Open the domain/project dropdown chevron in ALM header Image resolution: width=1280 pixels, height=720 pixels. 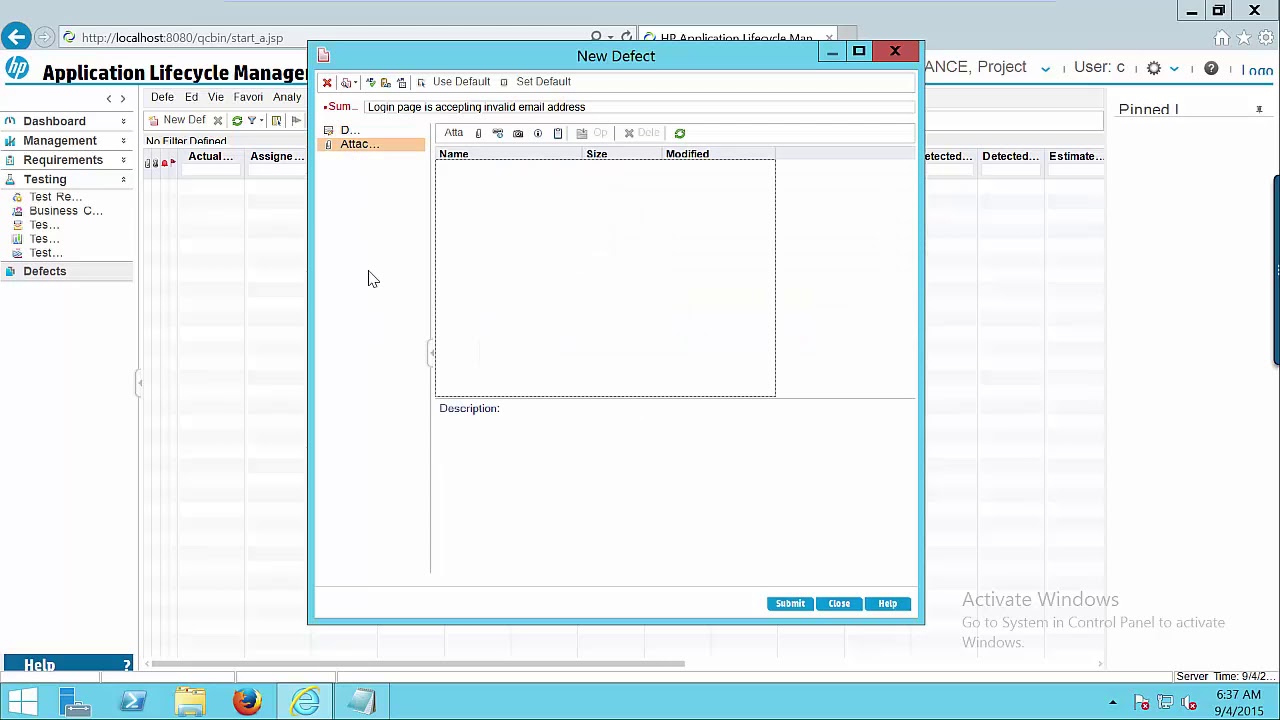1045,69
